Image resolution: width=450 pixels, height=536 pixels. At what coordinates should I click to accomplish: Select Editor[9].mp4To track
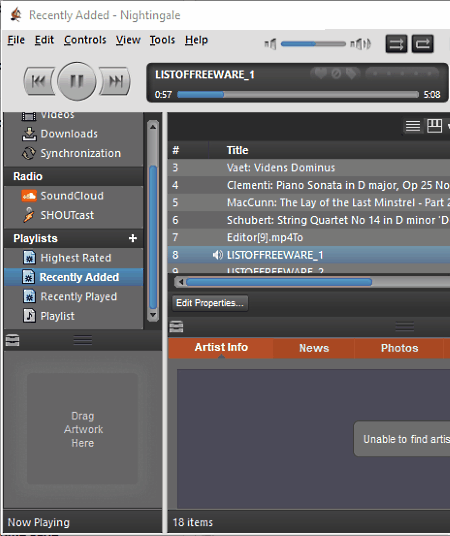(x=309, y=238)
